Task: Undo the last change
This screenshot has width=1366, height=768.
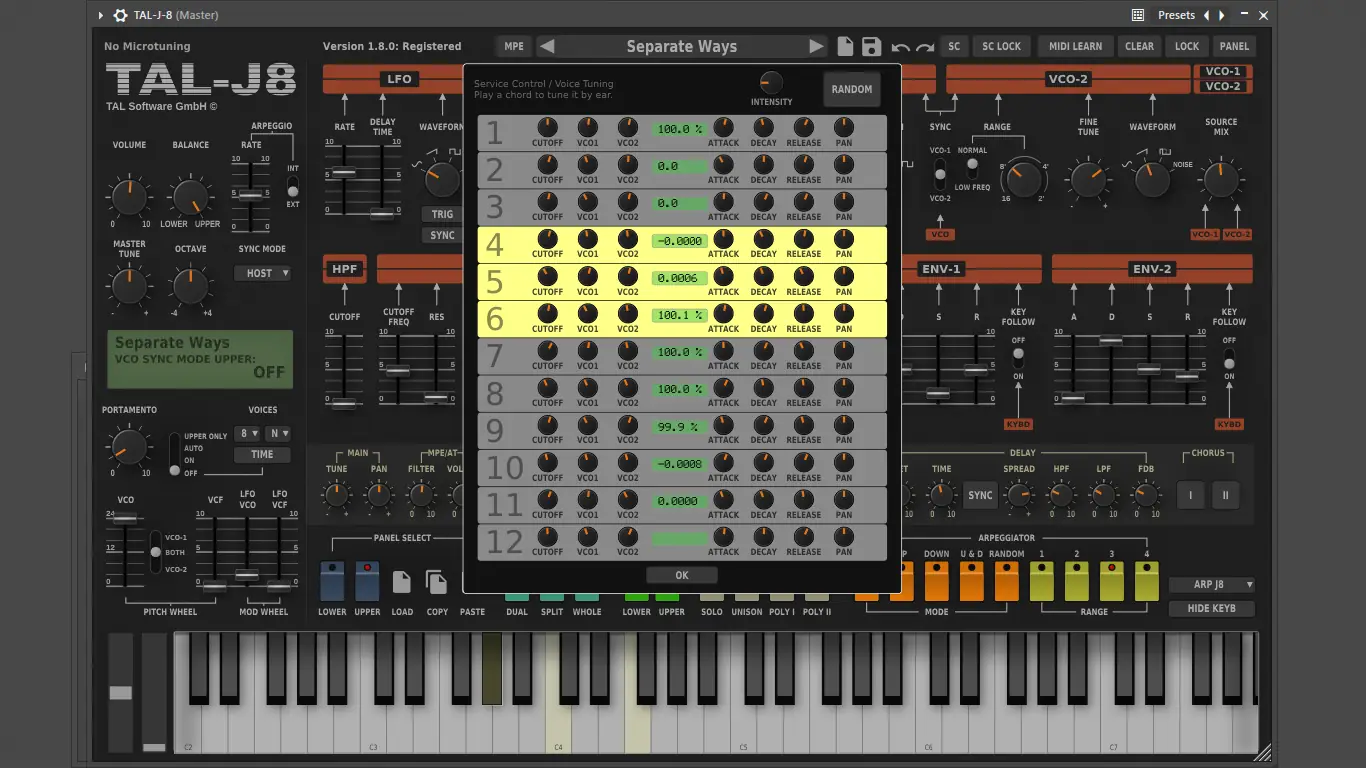Action: (900, 47)
